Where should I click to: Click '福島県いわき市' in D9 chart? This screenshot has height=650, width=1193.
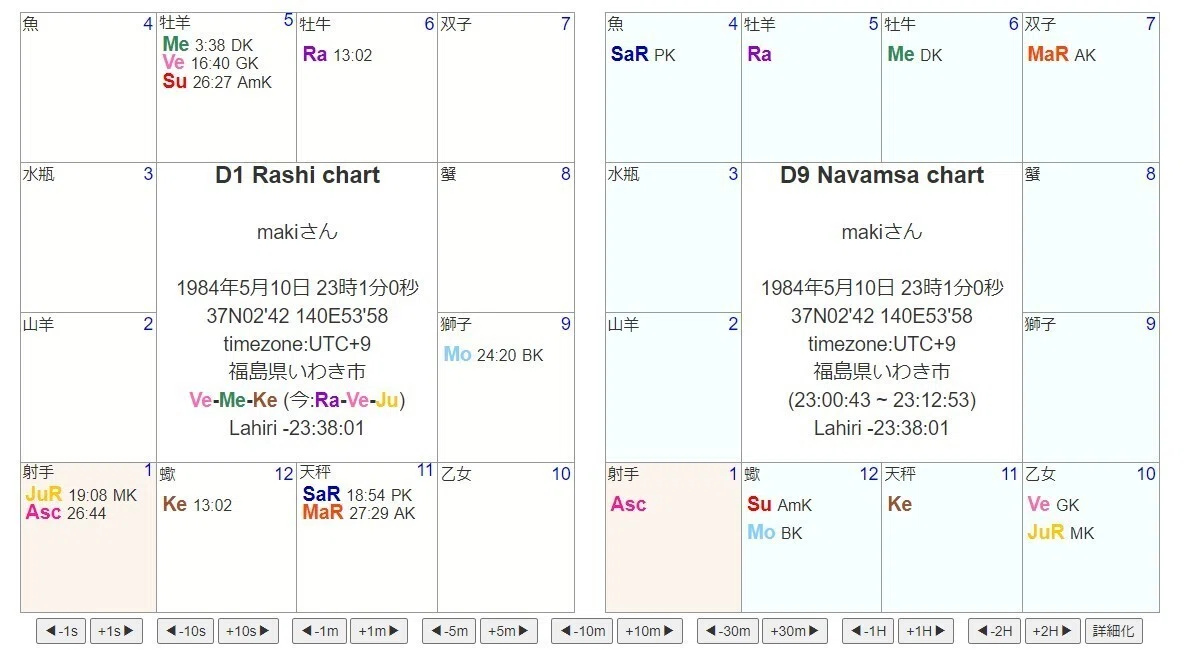[x=882, y=371]
